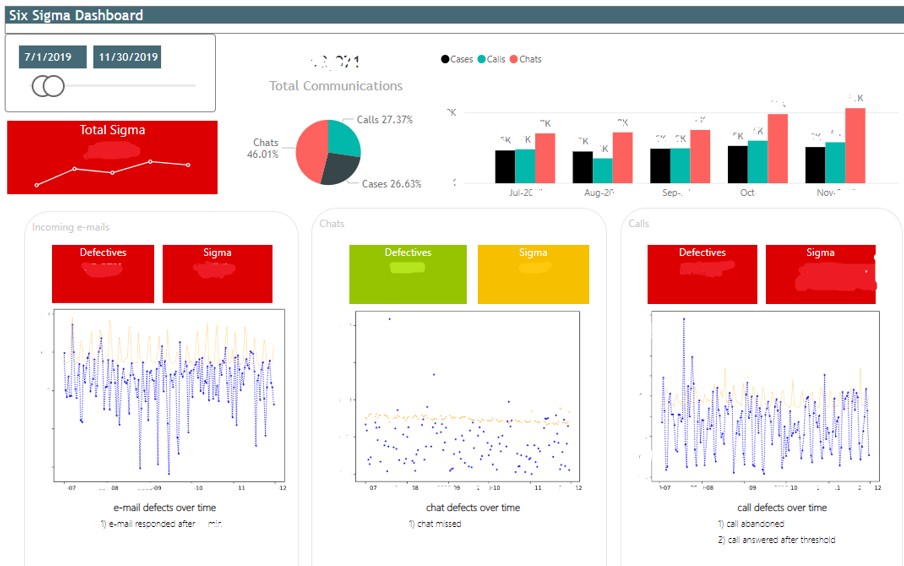Select the black Cases legend marker
Screen dimensions: 904x566
click(x=445, y=59)
